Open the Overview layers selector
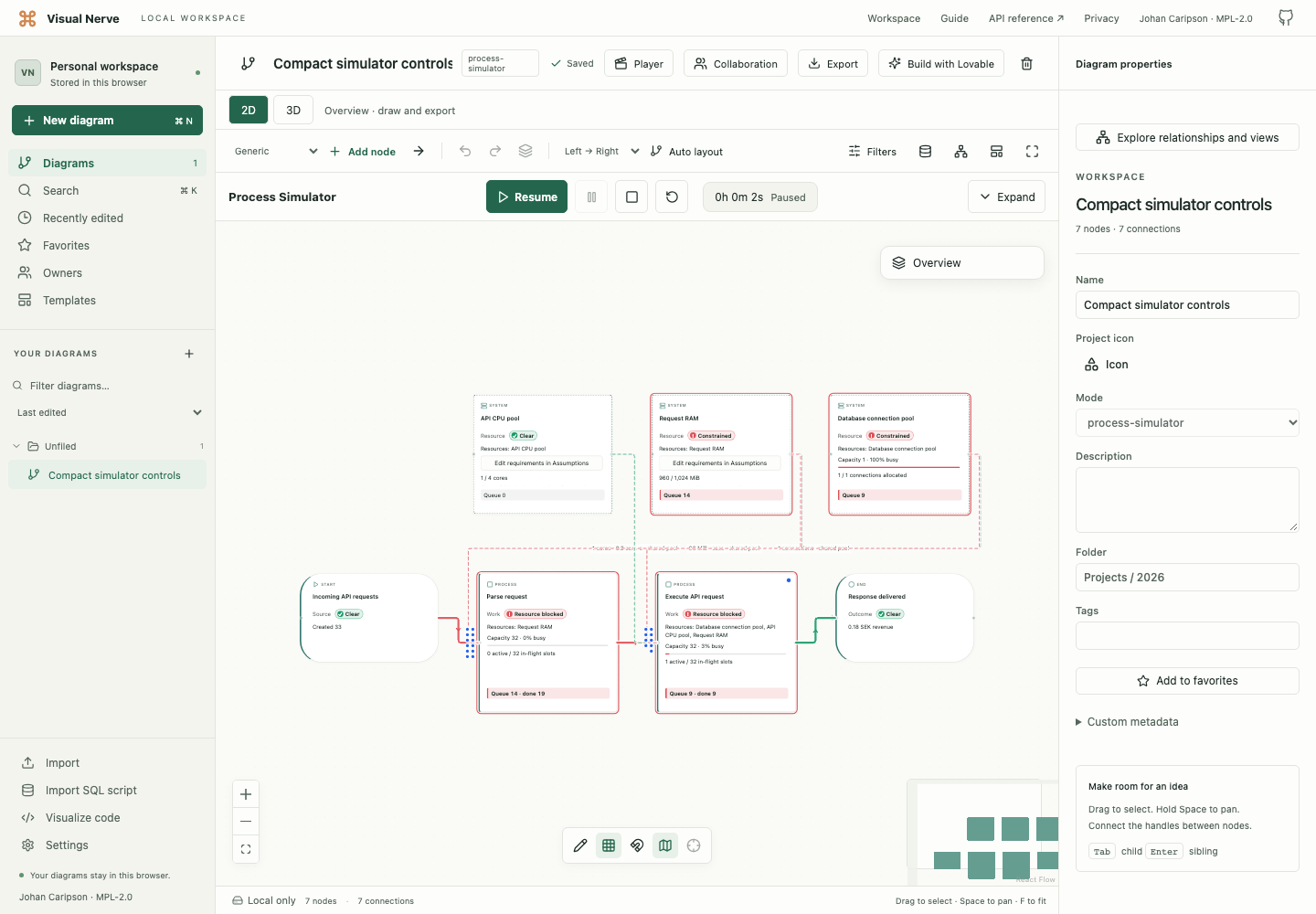Screen dimensions: 1316x914 (x=962, y=263)
